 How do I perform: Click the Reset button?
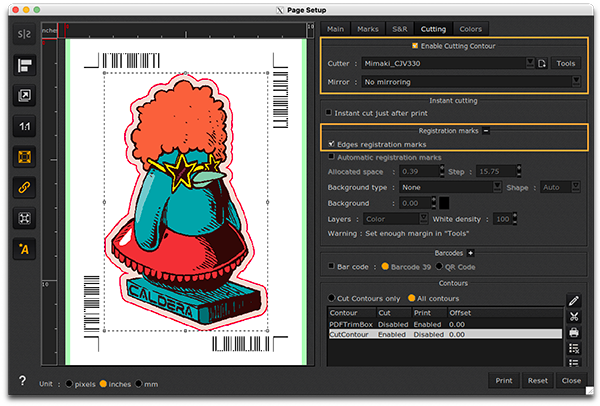click(x=538, y=380)
